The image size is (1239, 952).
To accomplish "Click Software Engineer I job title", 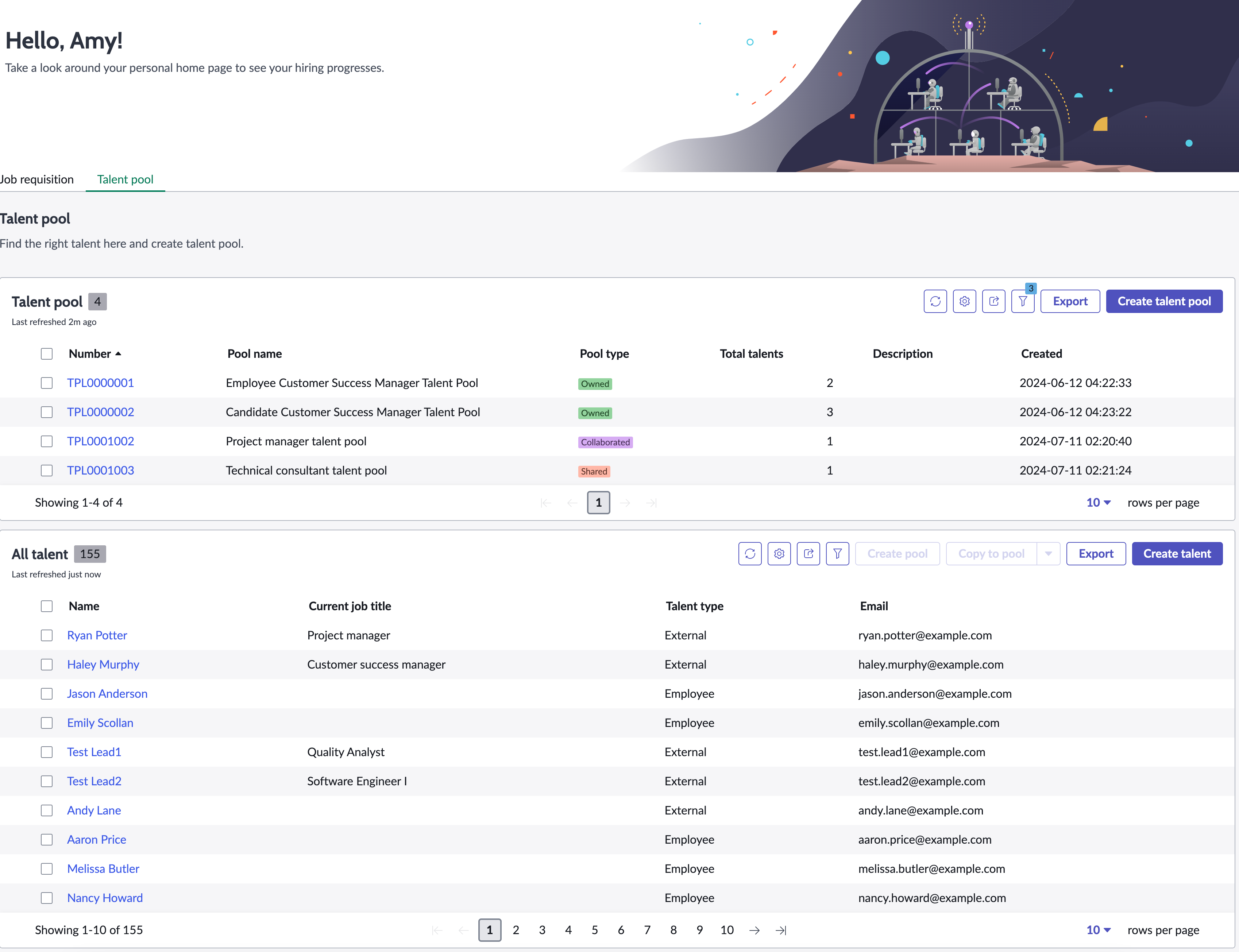I will point(357,781).
